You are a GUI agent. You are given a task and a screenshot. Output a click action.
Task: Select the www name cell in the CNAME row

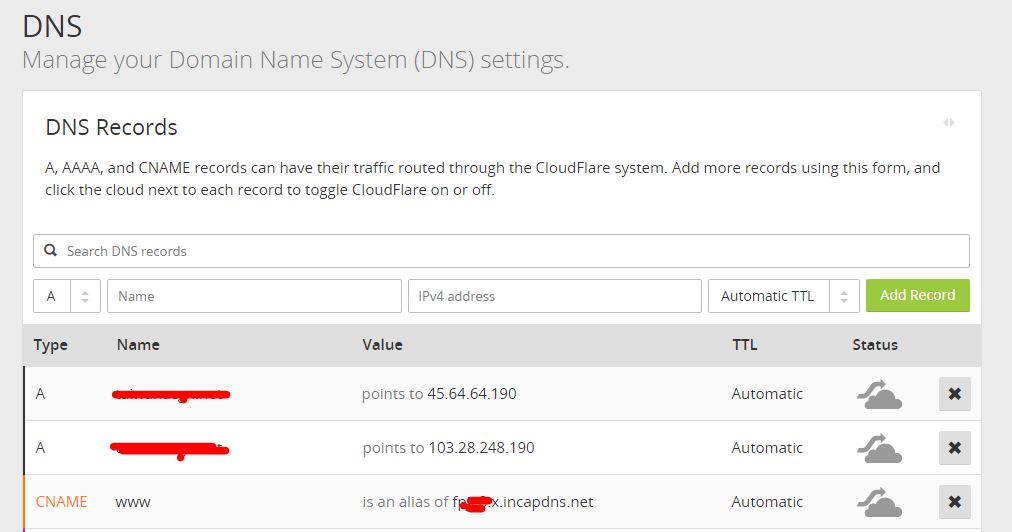coord(133,502)
